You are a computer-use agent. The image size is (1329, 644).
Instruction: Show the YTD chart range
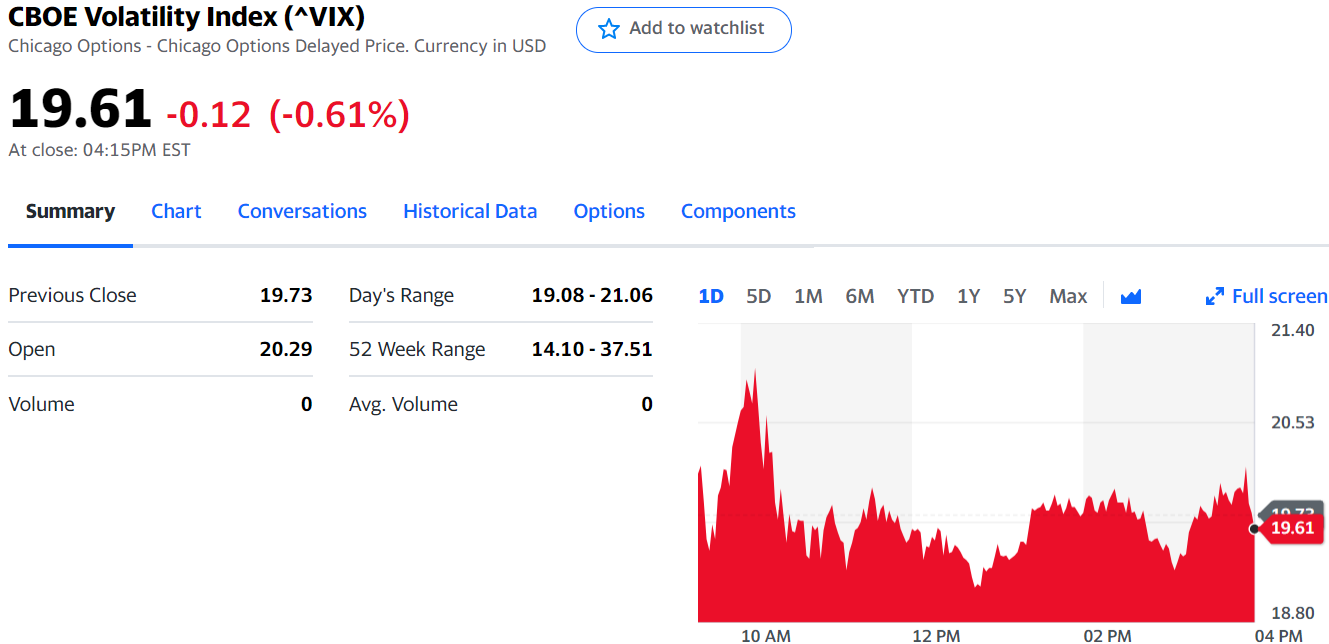(915, 296)
